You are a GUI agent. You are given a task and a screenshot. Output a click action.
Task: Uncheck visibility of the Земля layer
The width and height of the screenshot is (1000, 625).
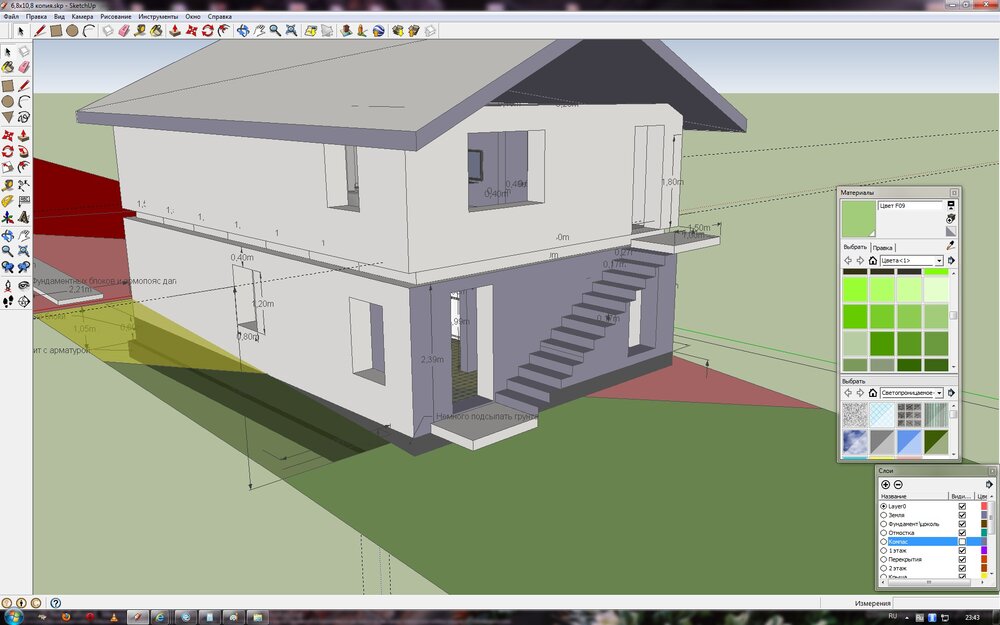[962, 515]
